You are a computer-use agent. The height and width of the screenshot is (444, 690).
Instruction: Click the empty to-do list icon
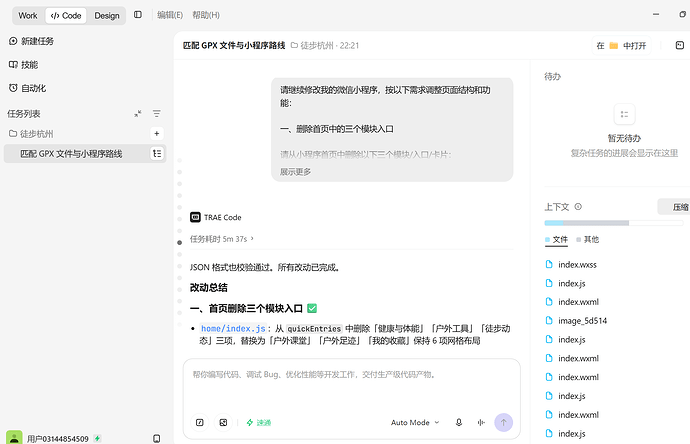click(x=624, y=114)
